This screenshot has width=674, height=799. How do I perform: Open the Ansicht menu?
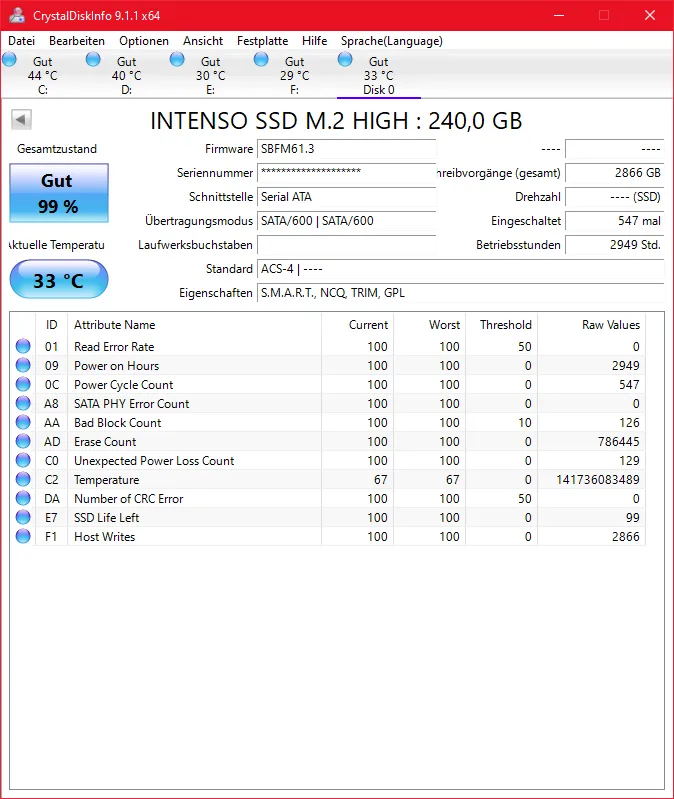click(203, 41)
